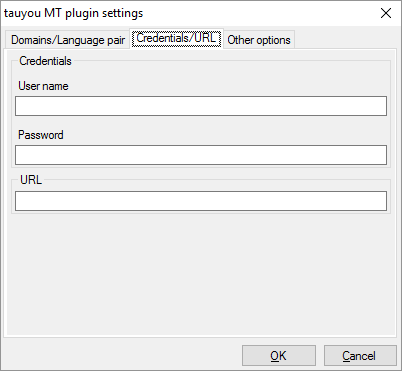Confirm settings with the OK button
This screenshot has height=371, width=402.
(279, 356)
